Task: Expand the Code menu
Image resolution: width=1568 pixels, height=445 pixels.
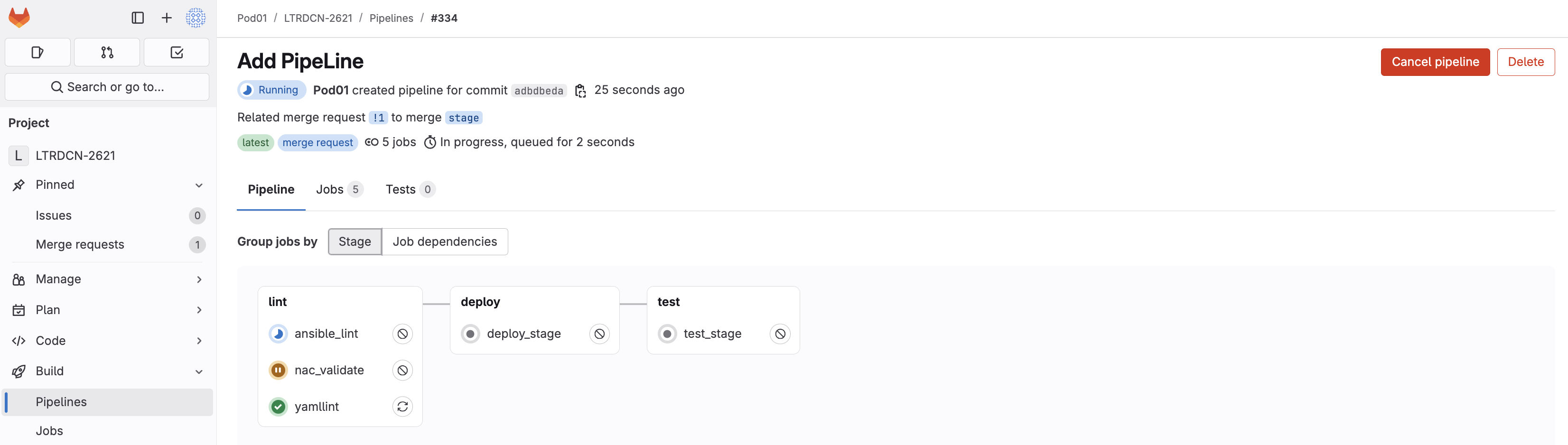Action: (x=198, y=341)
